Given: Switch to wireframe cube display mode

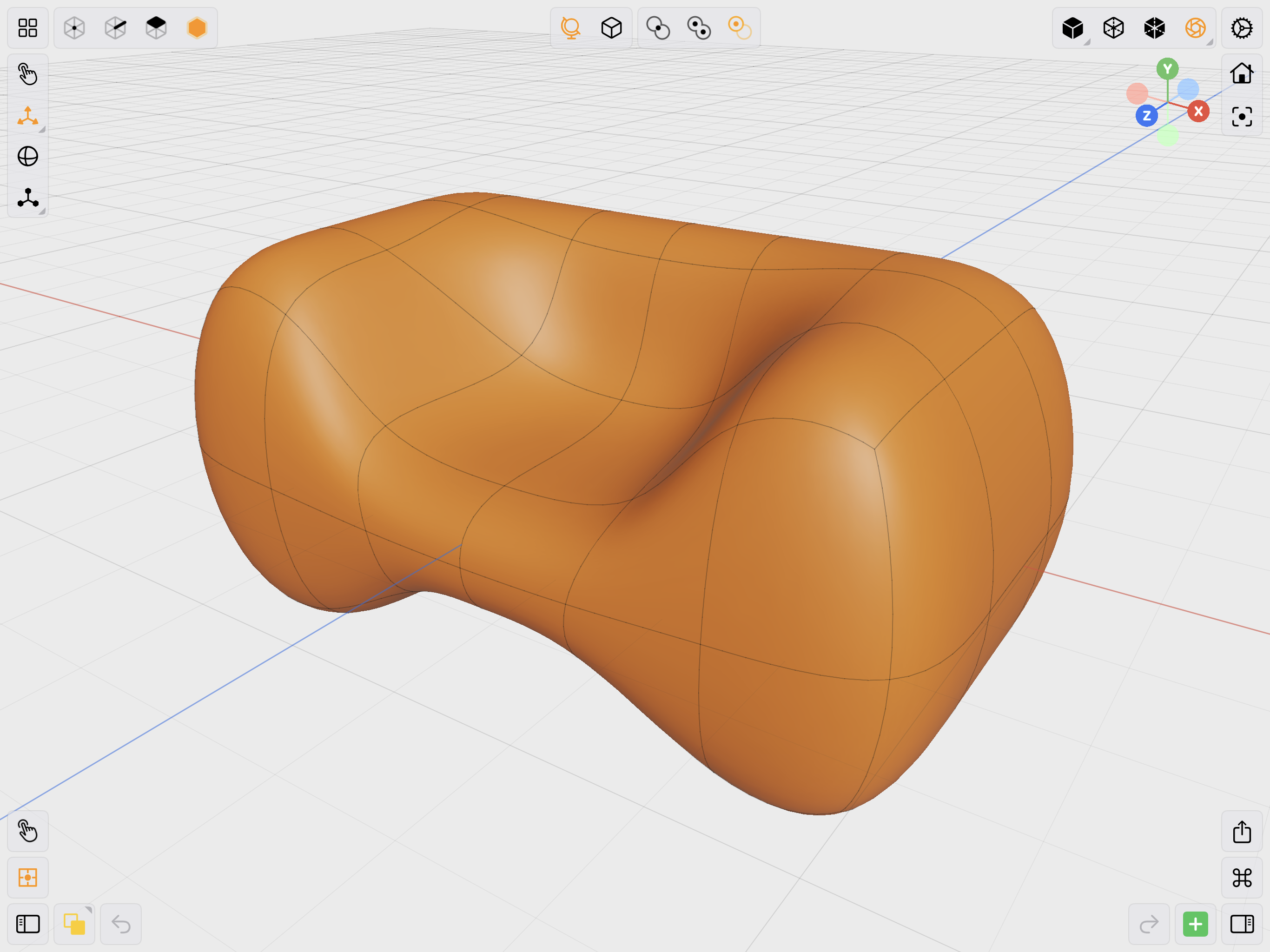Looking at the screenshot, I should coord(1113,27).
